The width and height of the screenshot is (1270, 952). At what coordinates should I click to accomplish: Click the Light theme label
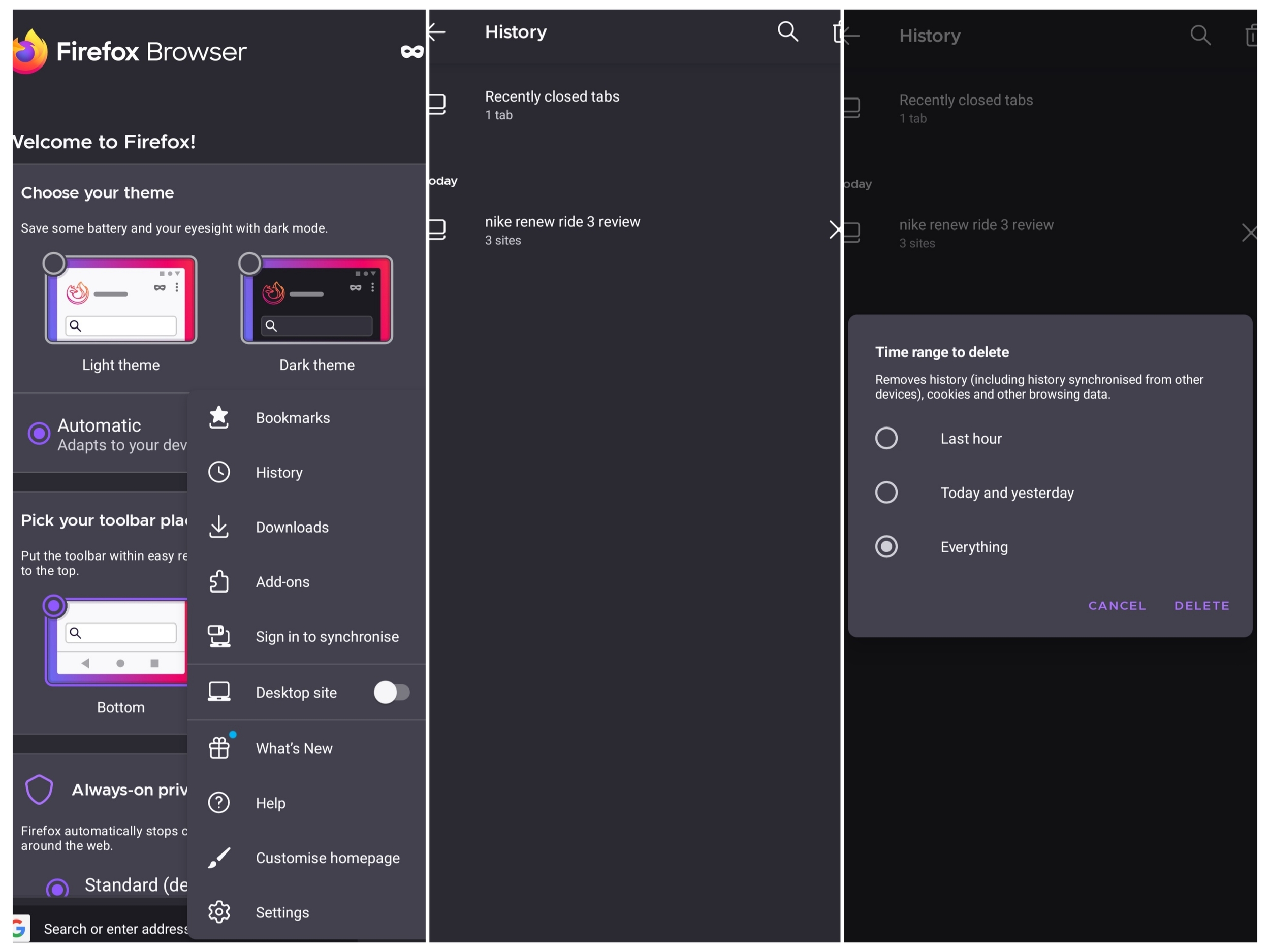click(120, 365)
